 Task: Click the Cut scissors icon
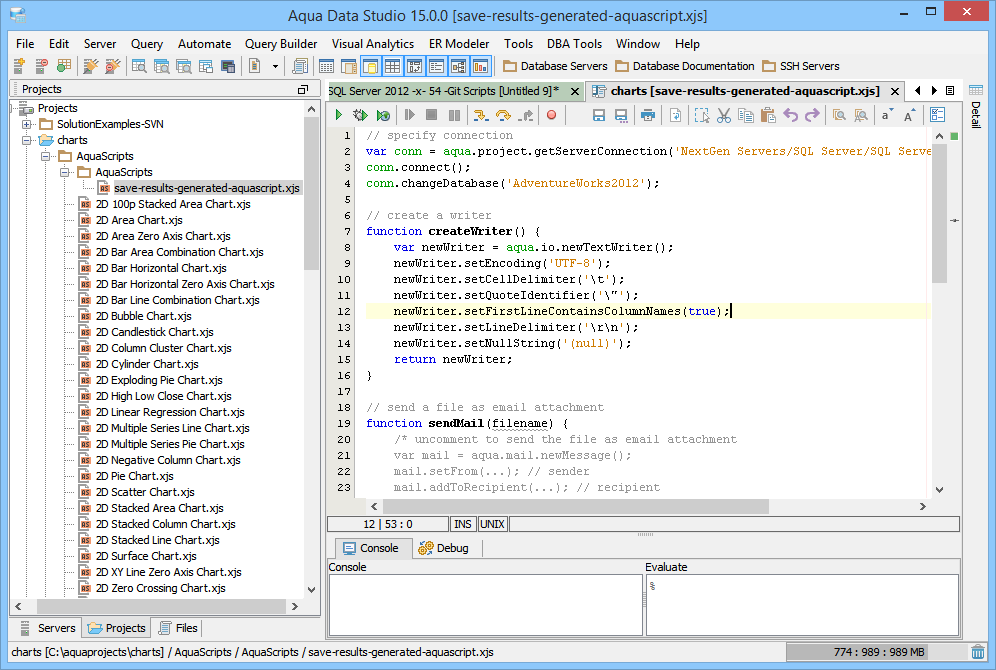[x=724, y=116]
